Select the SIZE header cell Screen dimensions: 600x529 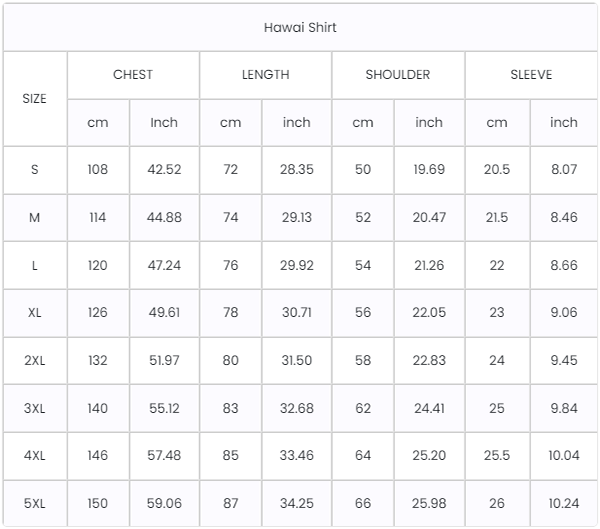click(x=34, y=99)
